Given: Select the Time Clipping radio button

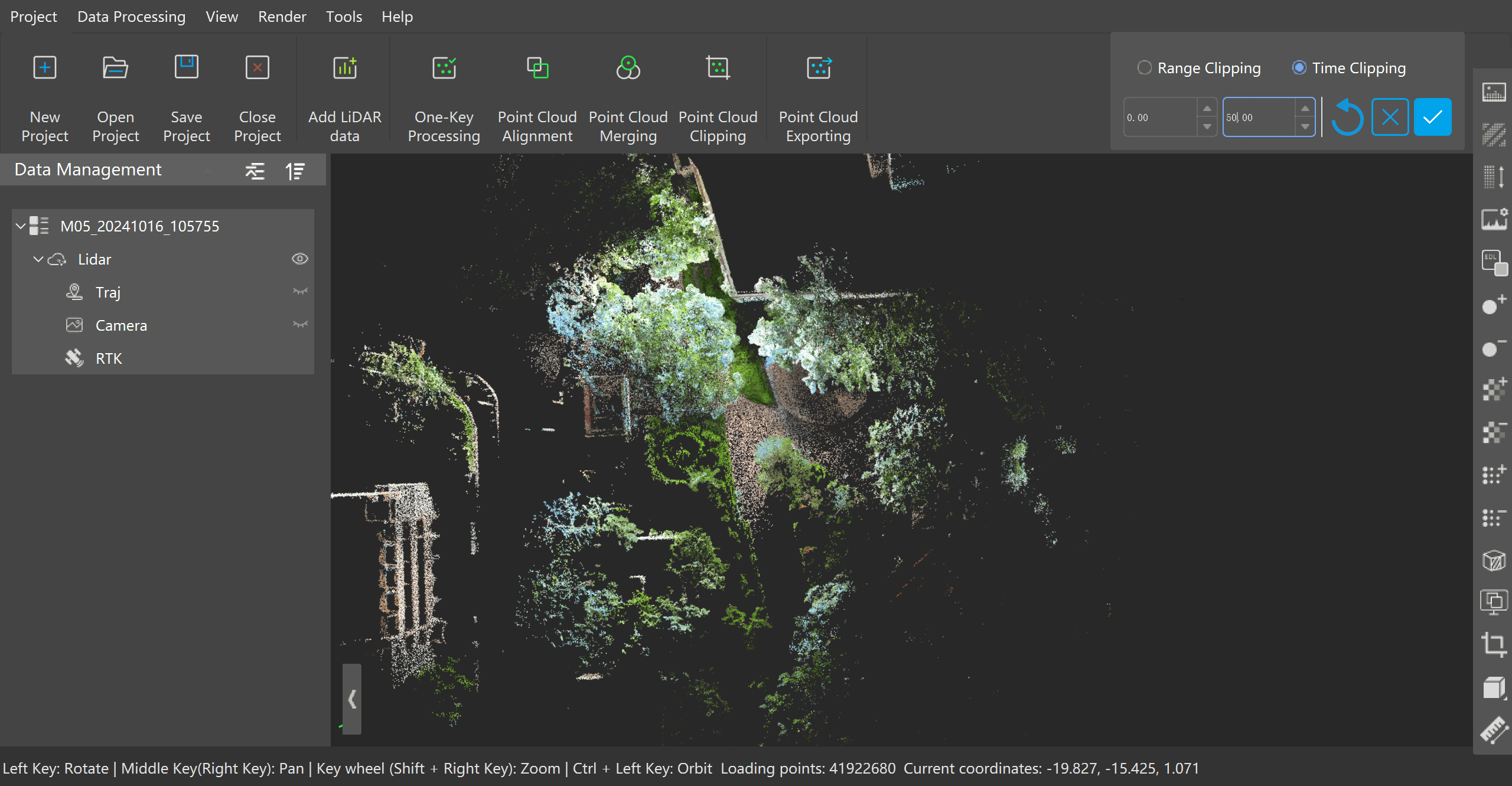Looking at the screenshot, I should [x=1299, y=68].
